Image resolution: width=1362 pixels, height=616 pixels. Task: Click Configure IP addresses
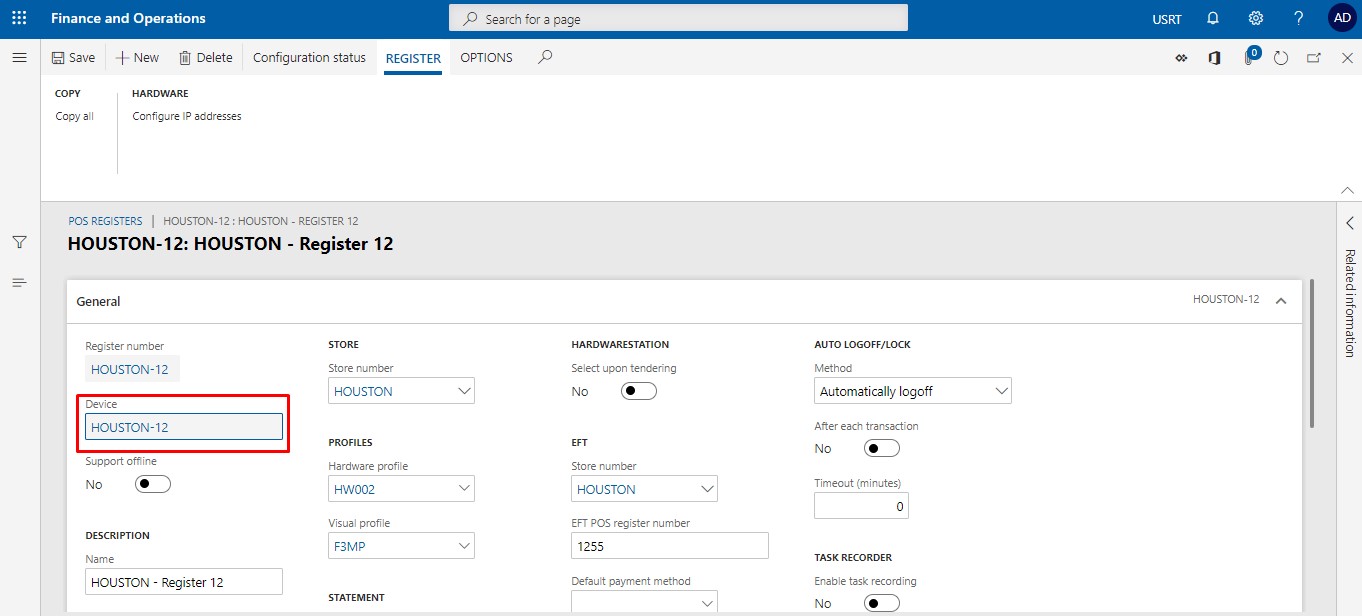pos(187,116)
